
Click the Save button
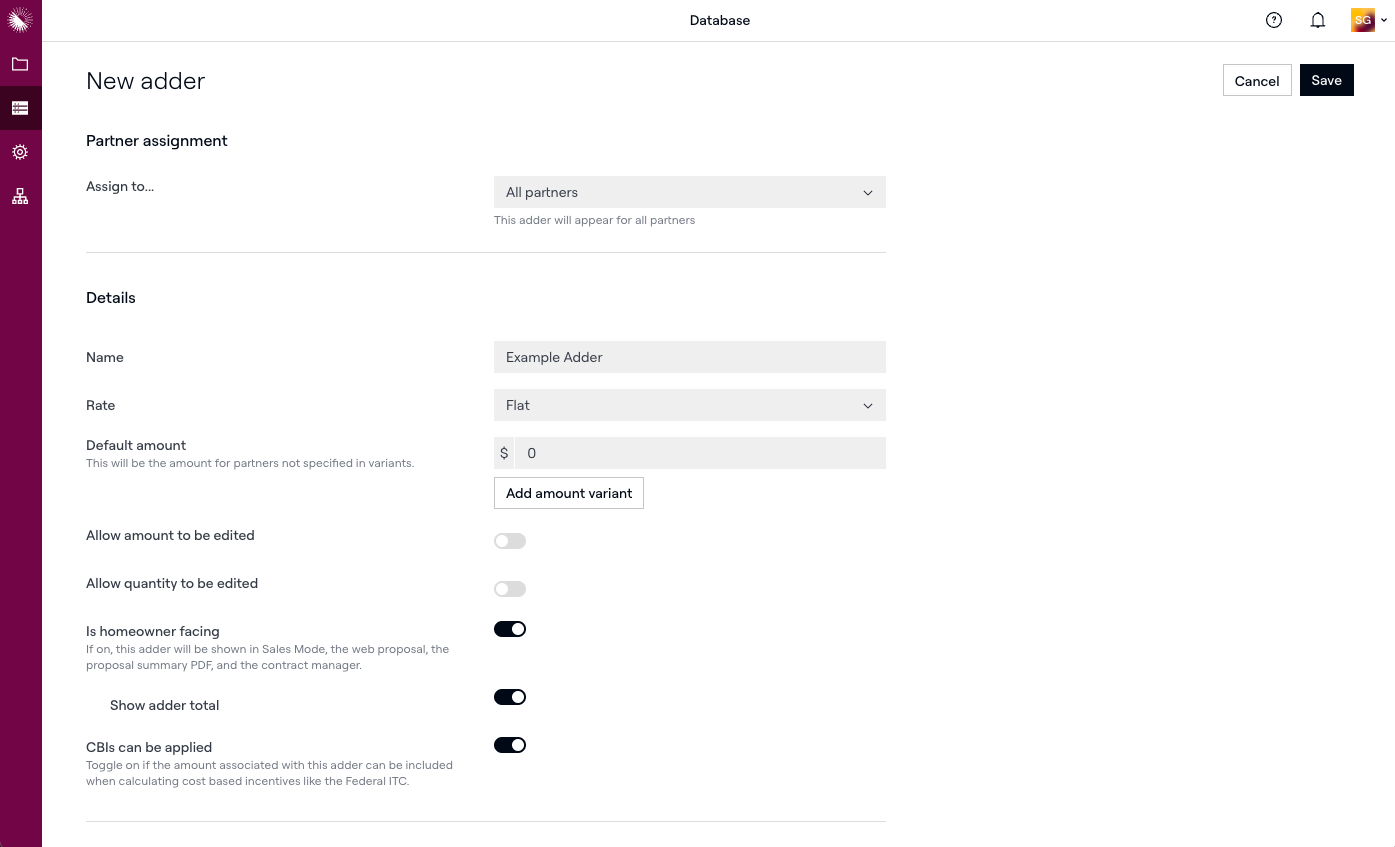click(1327, 81)
